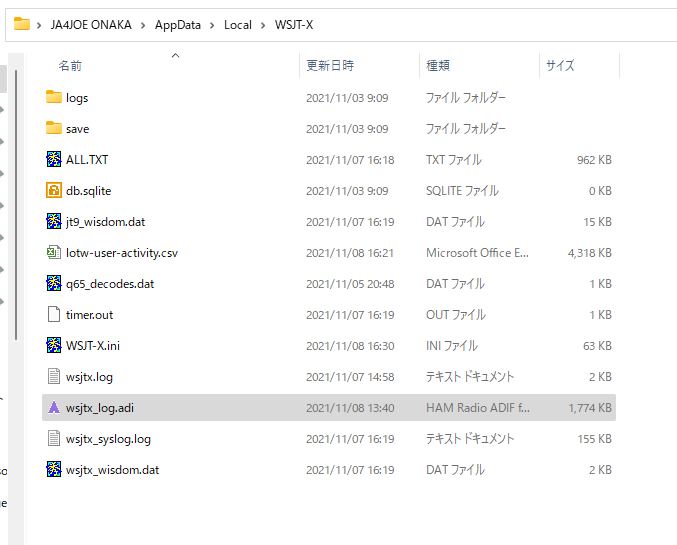Screen dimensions: 677x545
Task: Click WSJT-X breadcrumb segment
Action: (x=294, y=25)
